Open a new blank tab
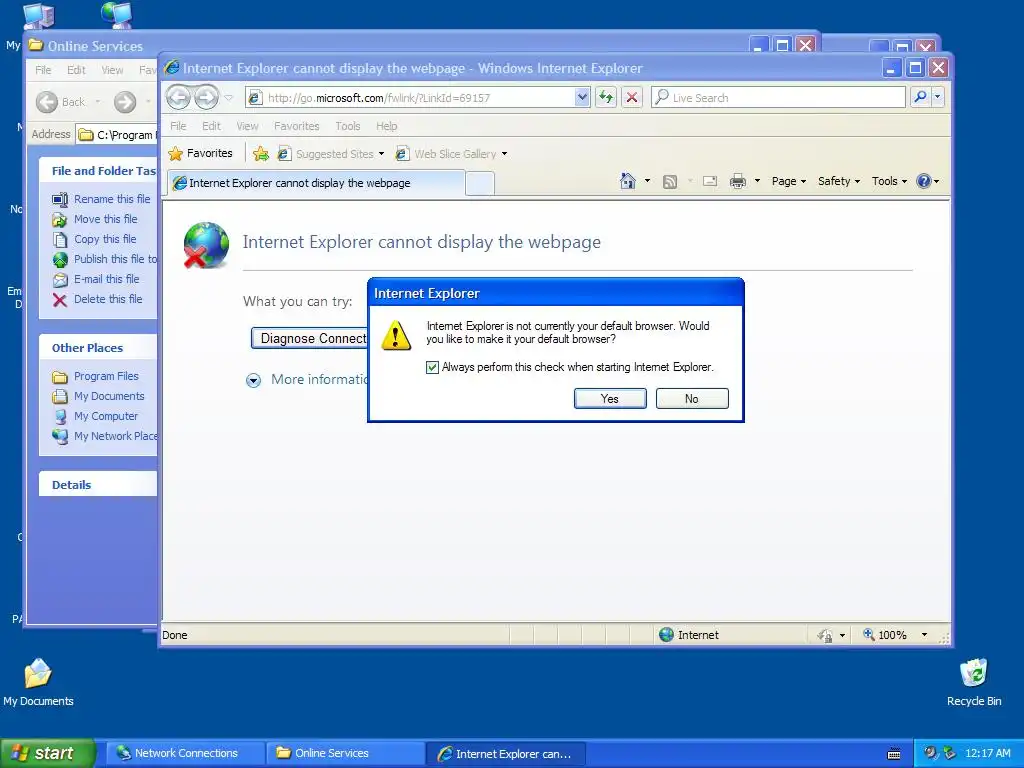The image size is (1024, 768). [480, 184]
